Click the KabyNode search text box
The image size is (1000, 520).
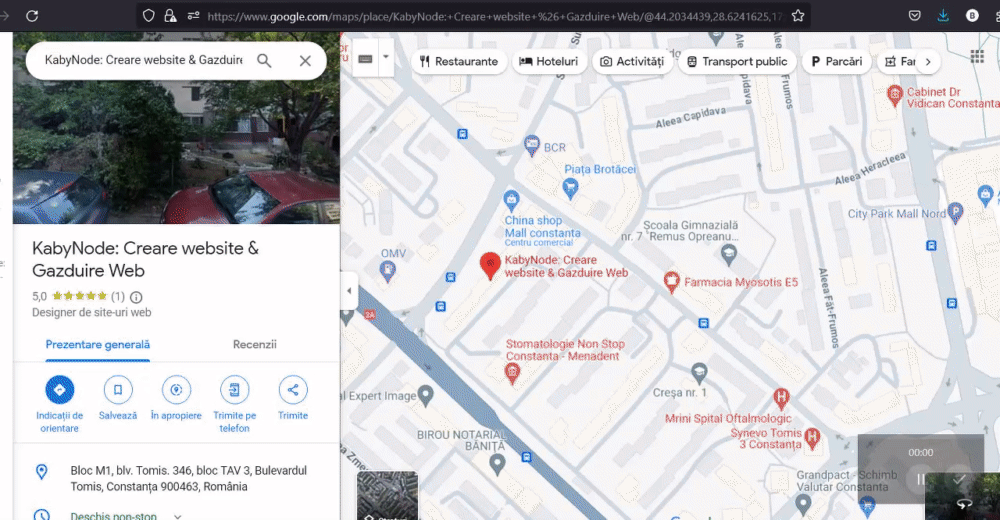(143, 61)
